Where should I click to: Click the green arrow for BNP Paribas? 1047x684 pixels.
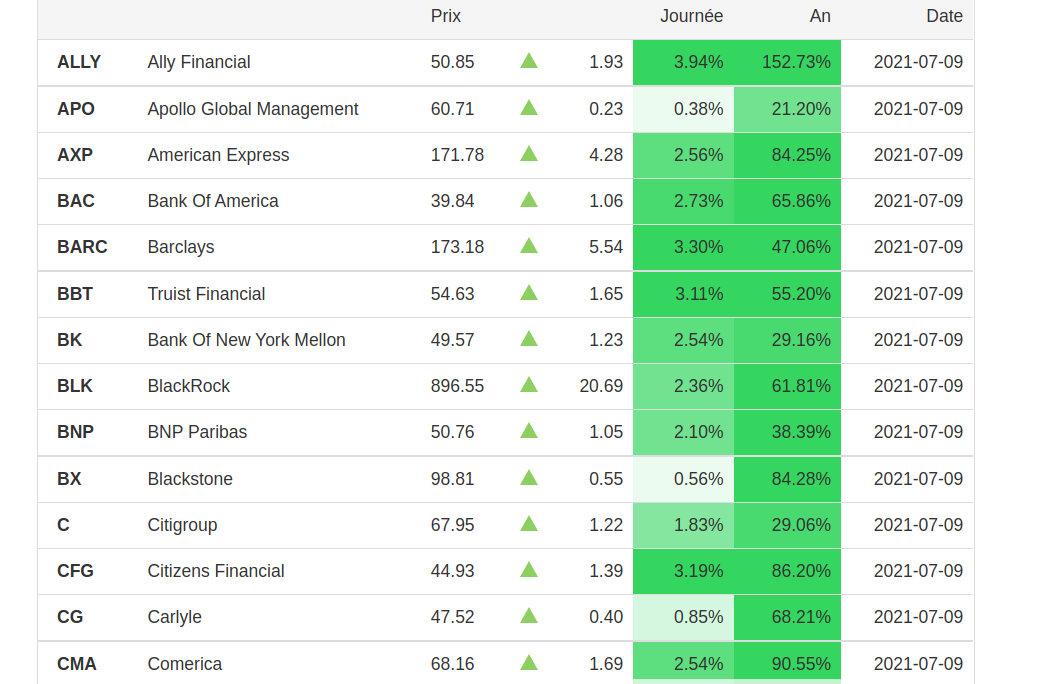coord(529,431)
